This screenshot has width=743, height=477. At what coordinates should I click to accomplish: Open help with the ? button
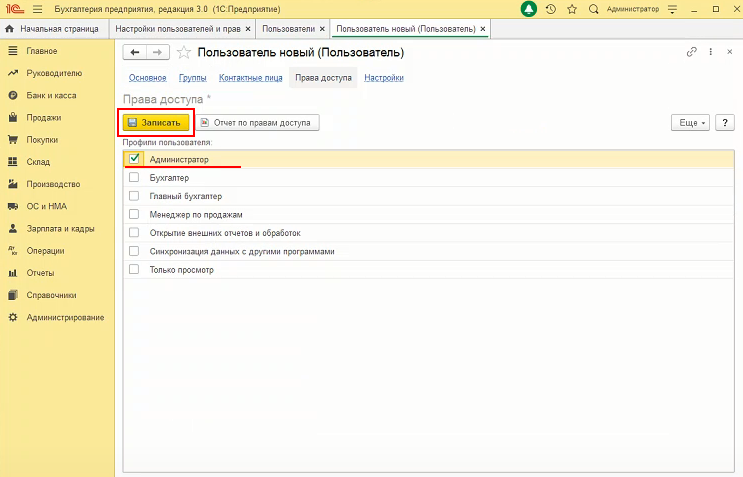click(725, 123)
